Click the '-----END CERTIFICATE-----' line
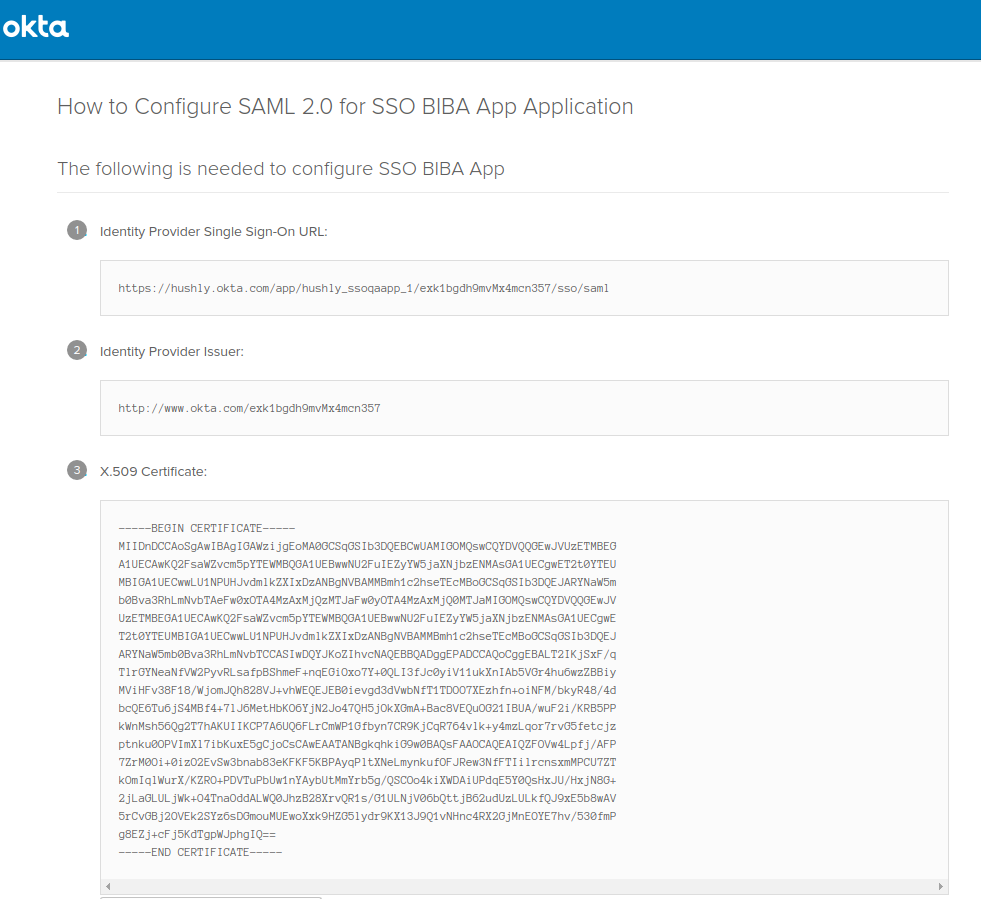This screenshot has height=899, width=981. 200,853
